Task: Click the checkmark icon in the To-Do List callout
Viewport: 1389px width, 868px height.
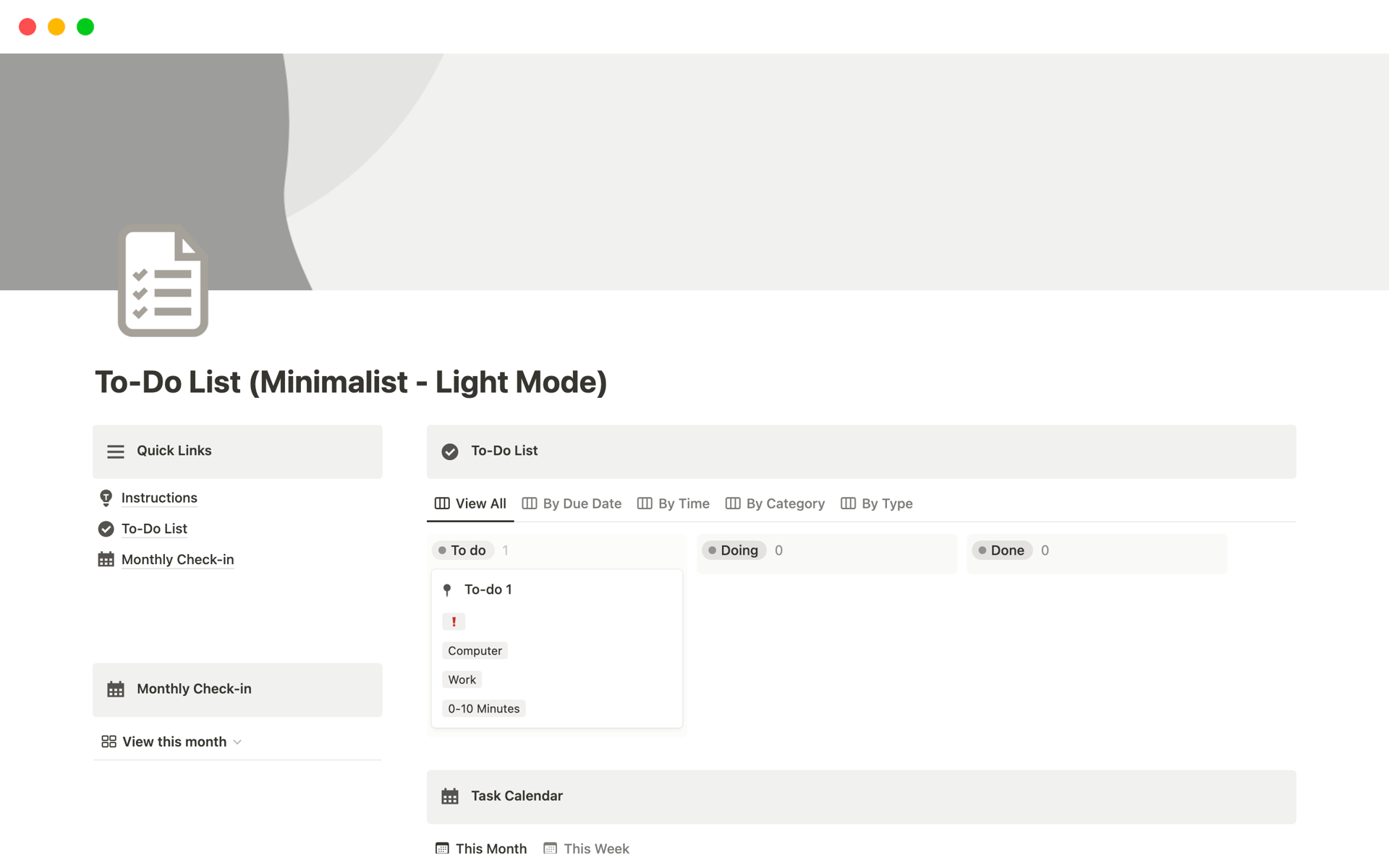Action: 450,451
